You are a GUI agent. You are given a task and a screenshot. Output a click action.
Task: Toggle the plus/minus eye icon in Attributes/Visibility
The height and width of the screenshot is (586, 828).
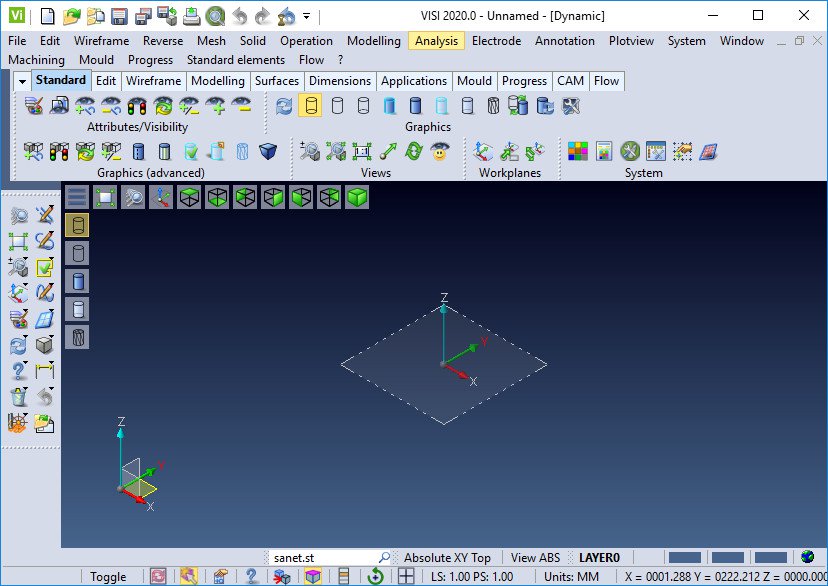coord(189,106)
